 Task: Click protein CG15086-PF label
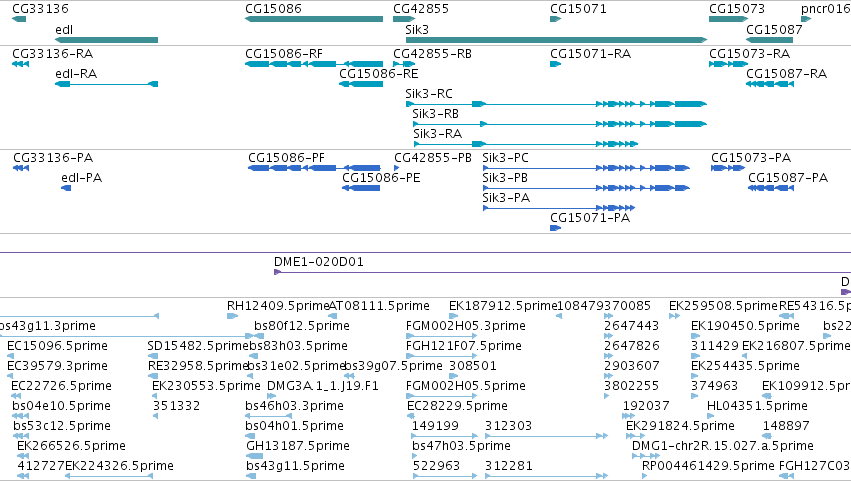tap(286, 158)
